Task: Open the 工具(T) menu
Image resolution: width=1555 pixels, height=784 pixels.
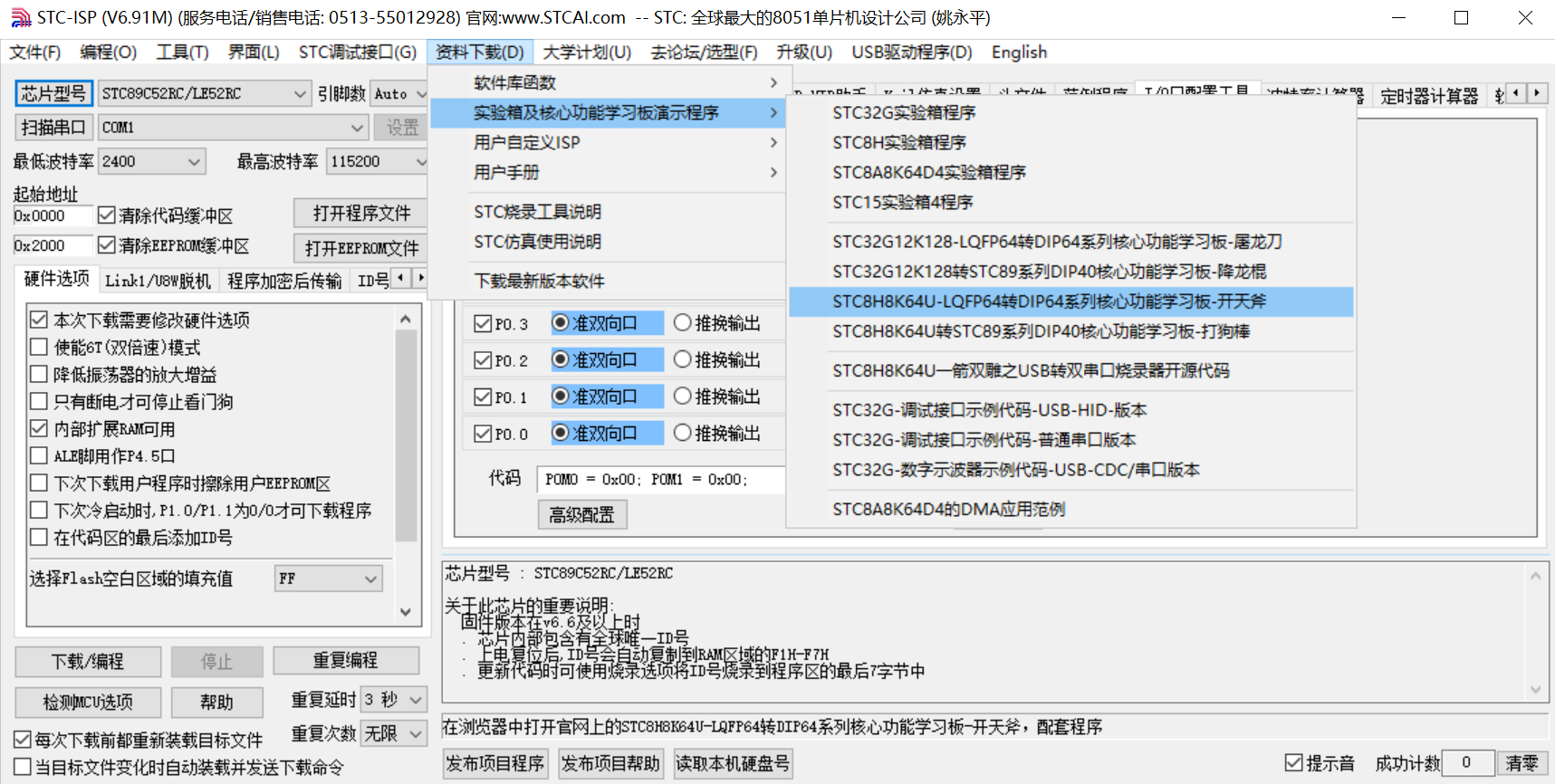Action: pyautogui.click(x=182, y=53)
